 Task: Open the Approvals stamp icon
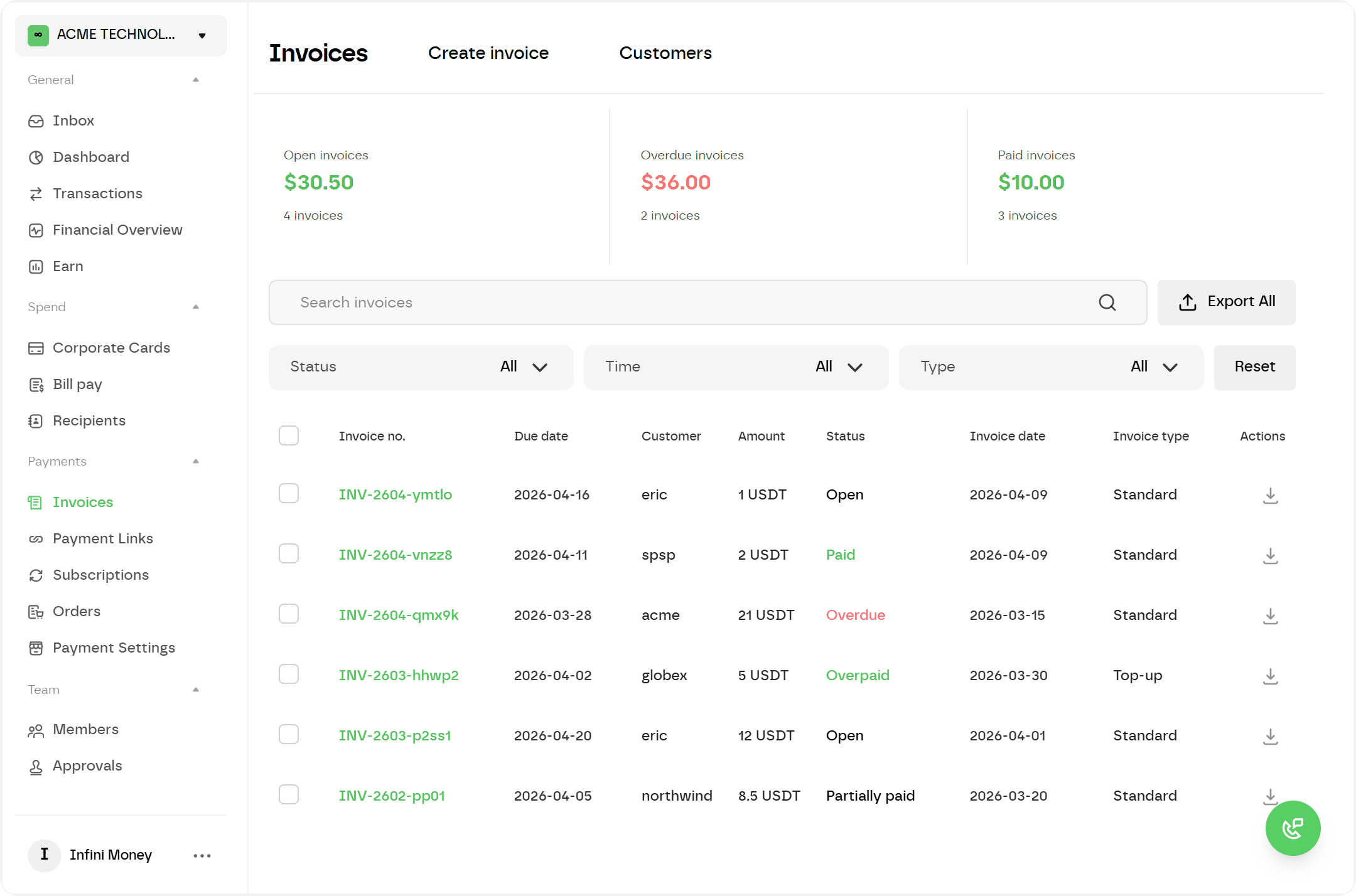[x=36, y=767]
